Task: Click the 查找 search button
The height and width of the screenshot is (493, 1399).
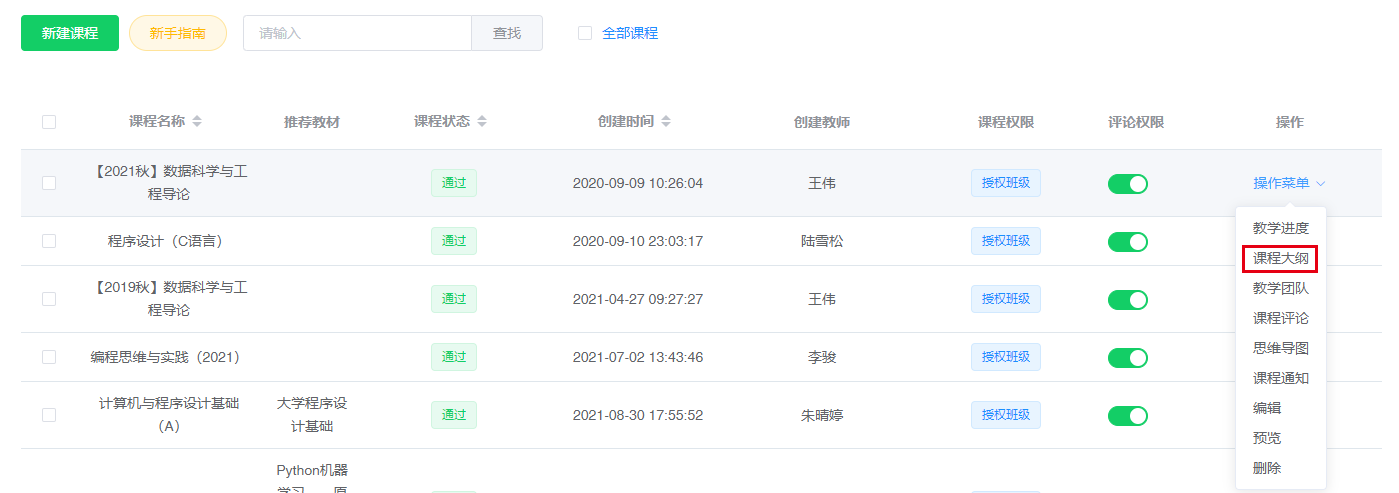Action: point(507,33)
